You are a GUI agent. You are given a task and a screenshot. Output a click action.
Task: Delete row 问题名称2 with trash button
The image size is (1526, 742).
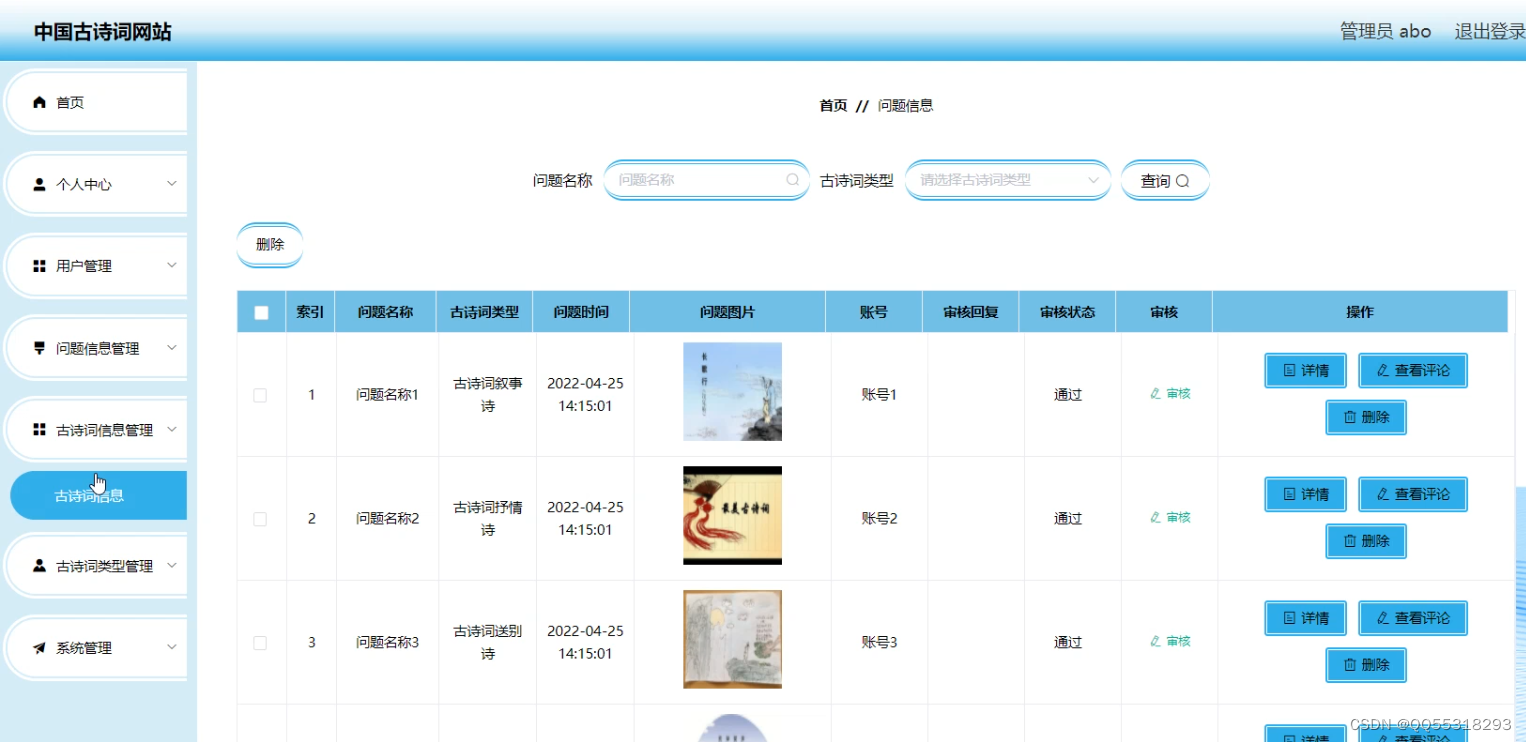tap(1366, 541)
